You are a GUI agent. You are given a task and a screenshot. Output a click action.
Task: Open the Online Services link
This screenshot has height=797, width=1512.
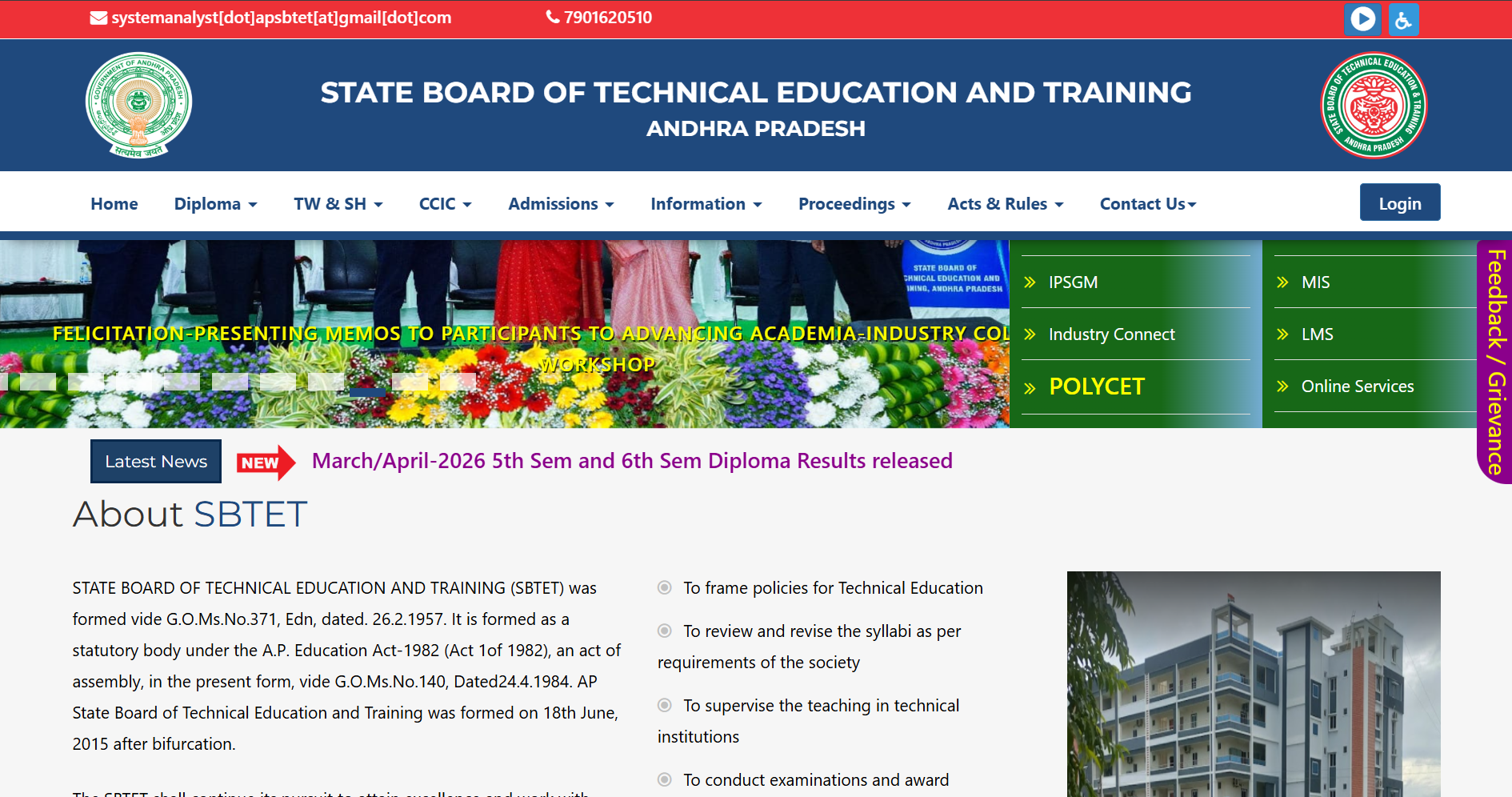coord(1358,386)
